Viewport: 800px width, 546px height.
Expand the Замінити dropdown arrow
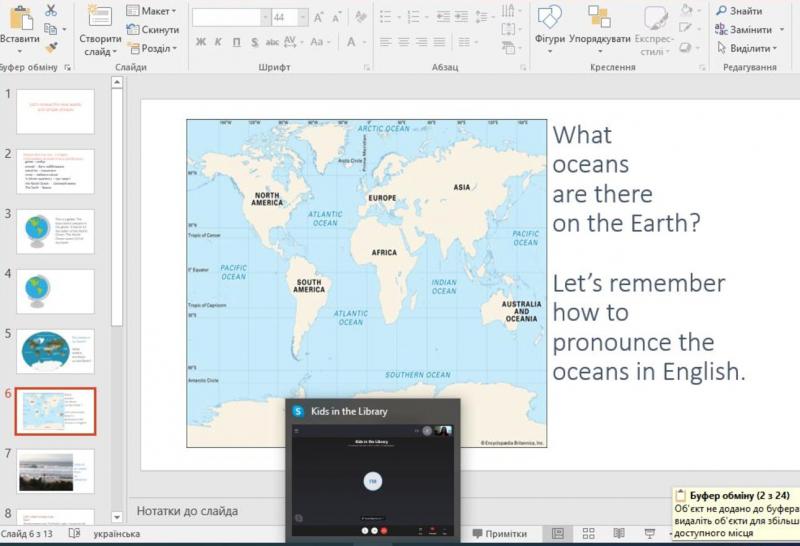782,30
